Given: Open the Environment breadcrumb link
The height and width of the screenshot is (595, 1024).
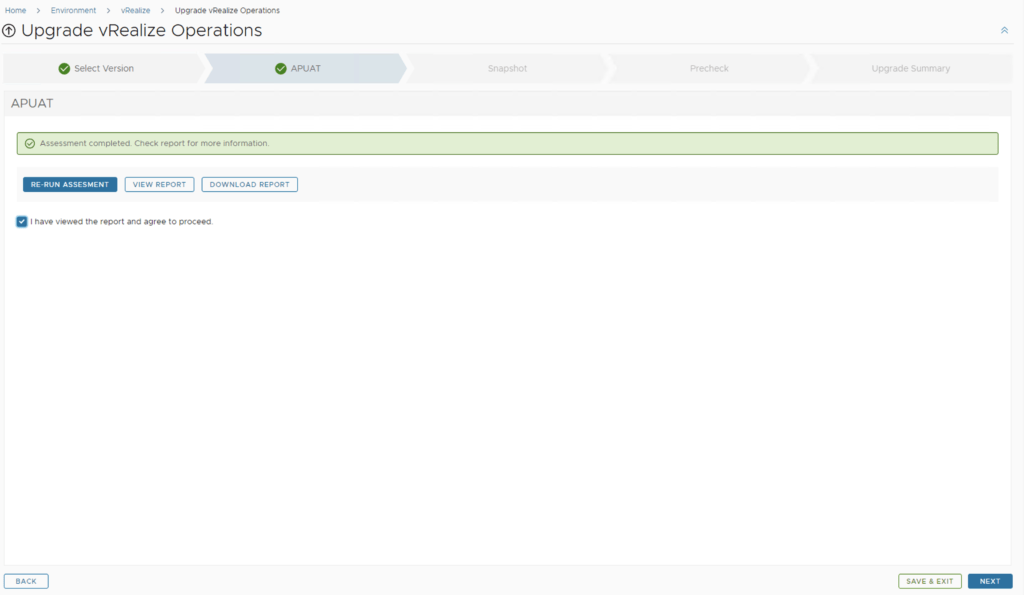Looking at the screenshot, I should coord(73,10).
